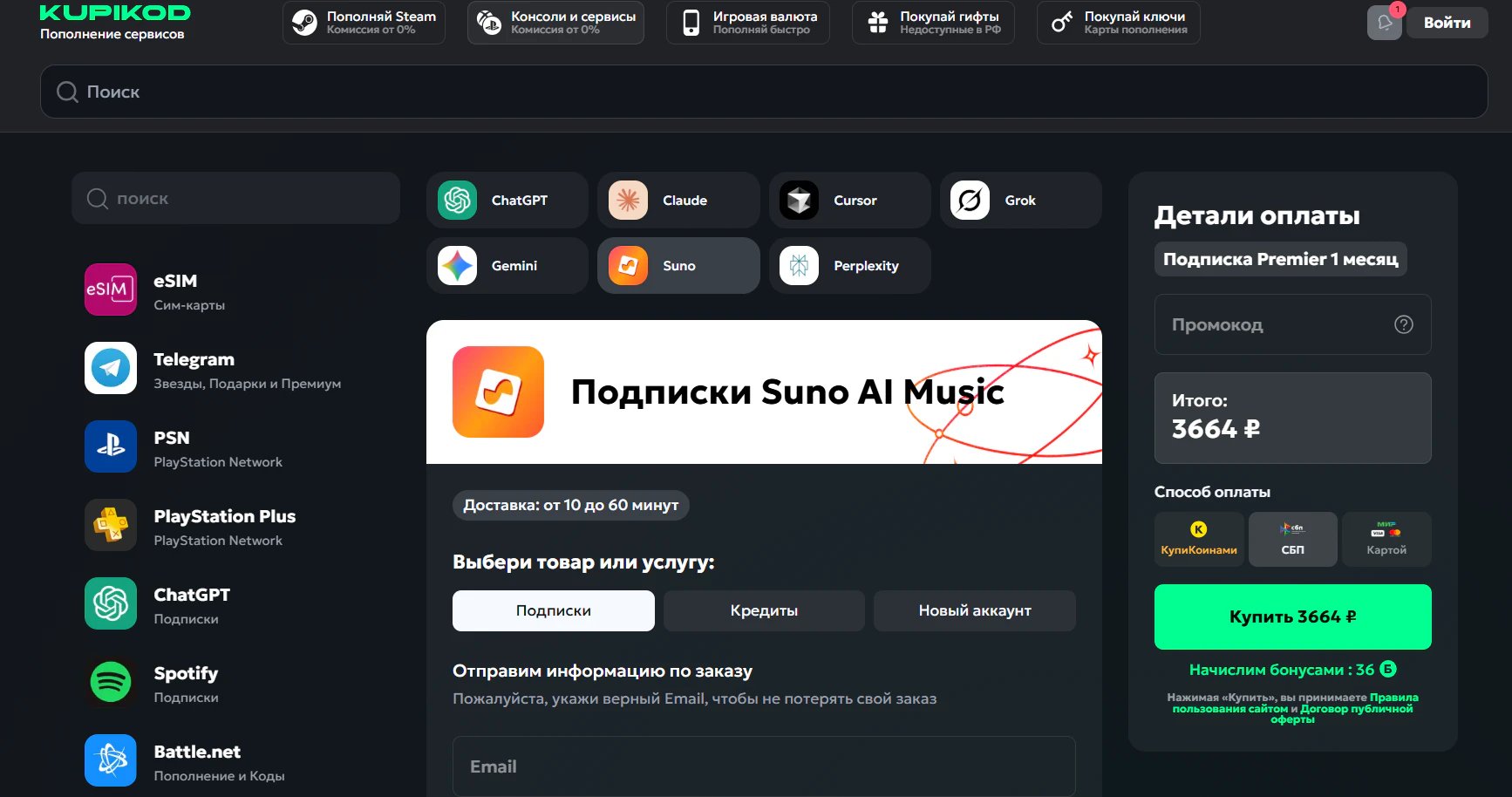The height and width of the screenshot is (797, 1512).
Task: Switch to the Подписки tab
Action: [554, 610]
